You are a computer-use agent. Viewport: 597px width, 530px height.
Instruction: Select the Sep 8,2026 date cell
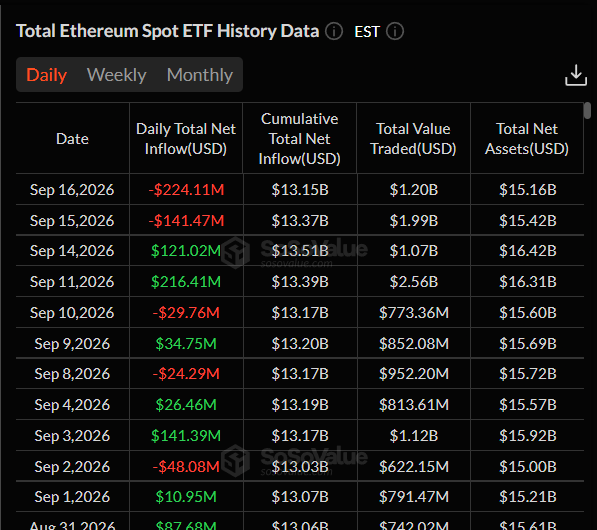[72, 374]
